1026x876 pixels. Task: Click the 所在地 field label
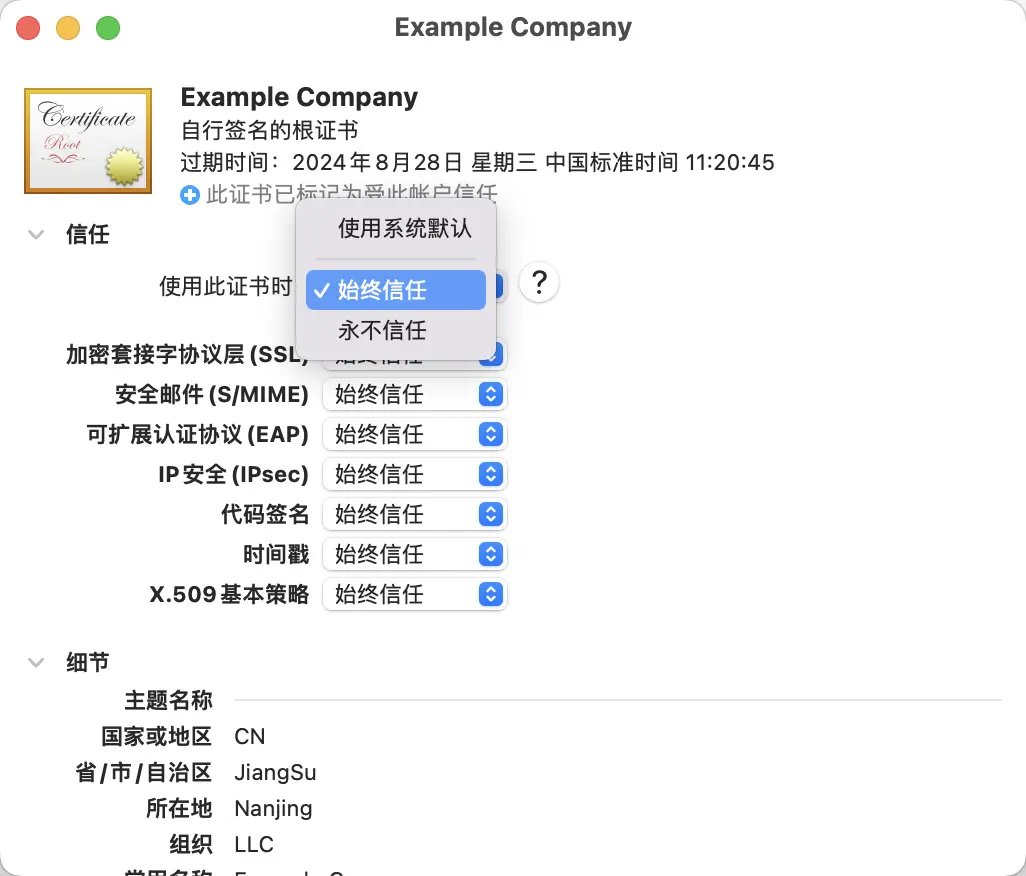179,809
